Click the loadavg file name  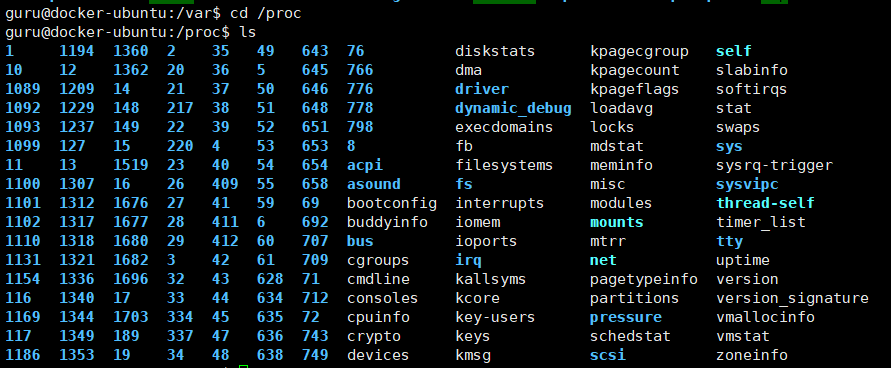(x=622, y=108)
